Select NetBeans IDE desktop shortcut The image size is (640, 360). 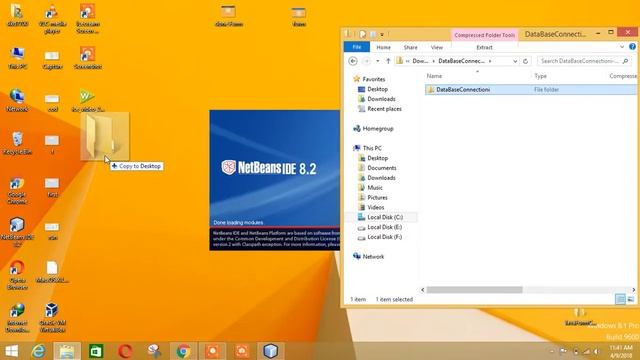tap(17, 232)
